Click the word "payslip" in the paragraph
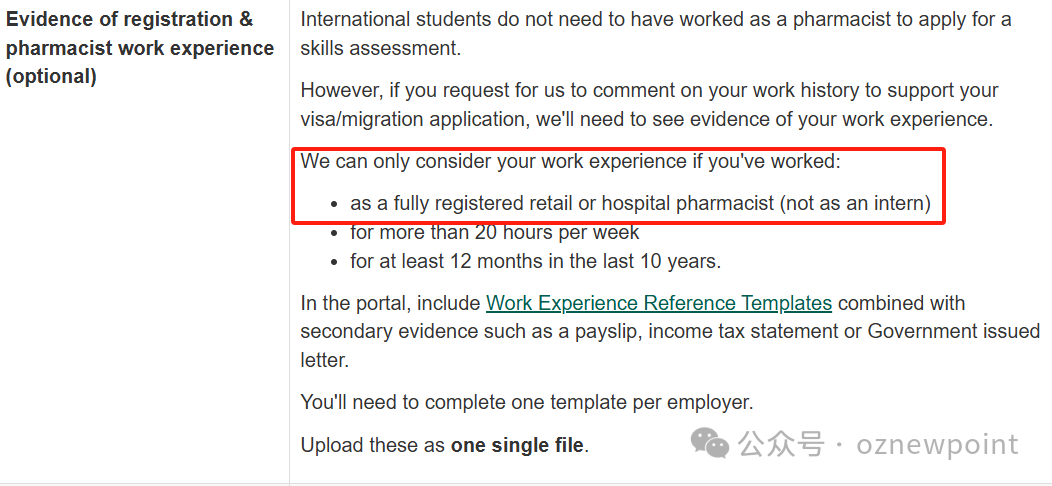Image resolution: width=1052 pixels, height=486 pixels. (610, 331)
